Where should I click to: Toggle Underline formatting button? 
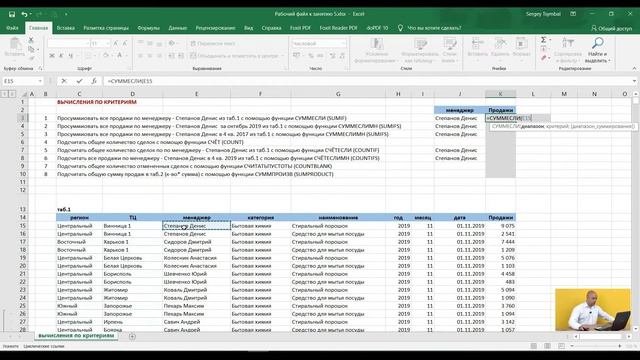tap(71, 56)
